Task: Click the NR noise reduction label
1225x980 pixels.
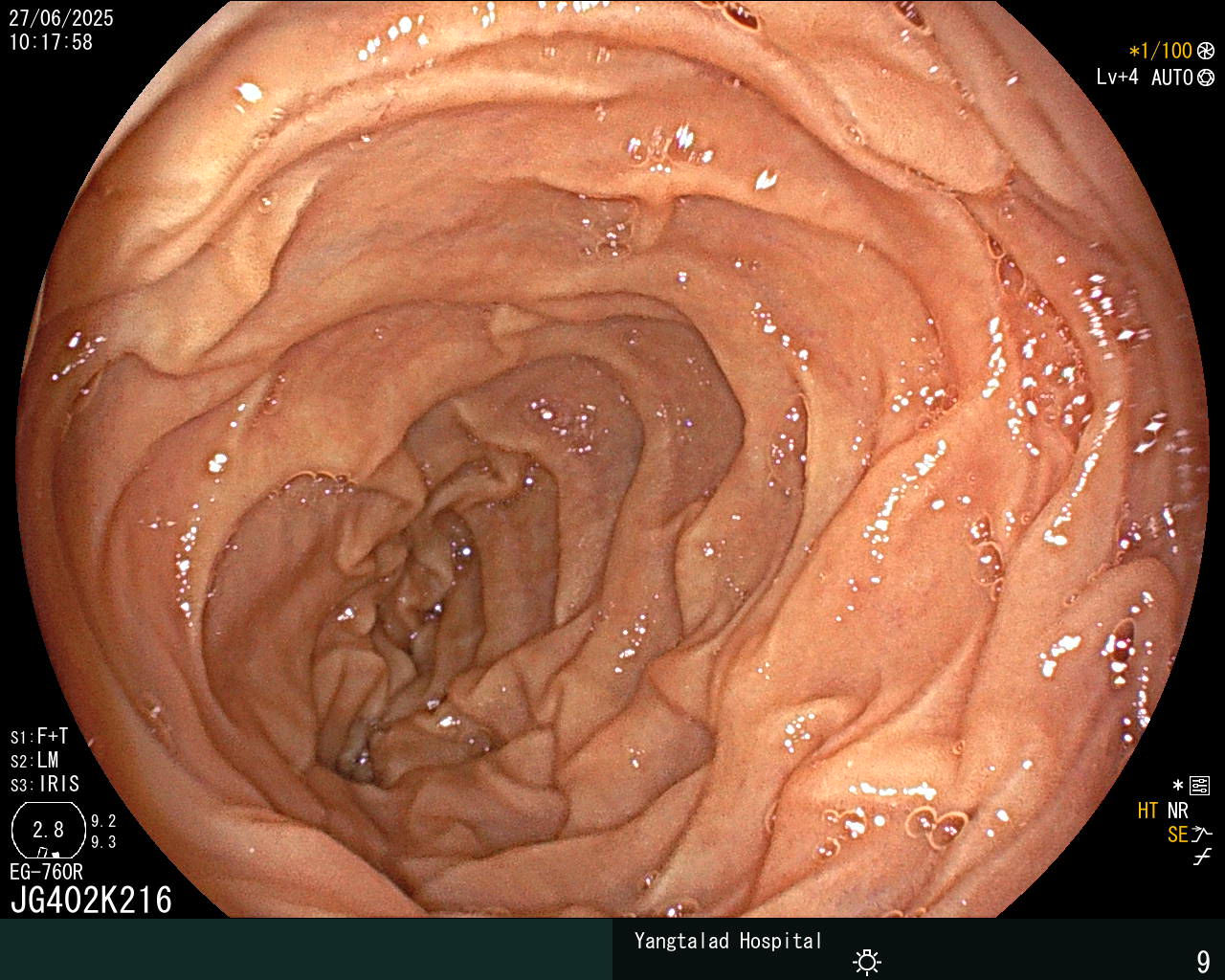Action: [1177, 811]
